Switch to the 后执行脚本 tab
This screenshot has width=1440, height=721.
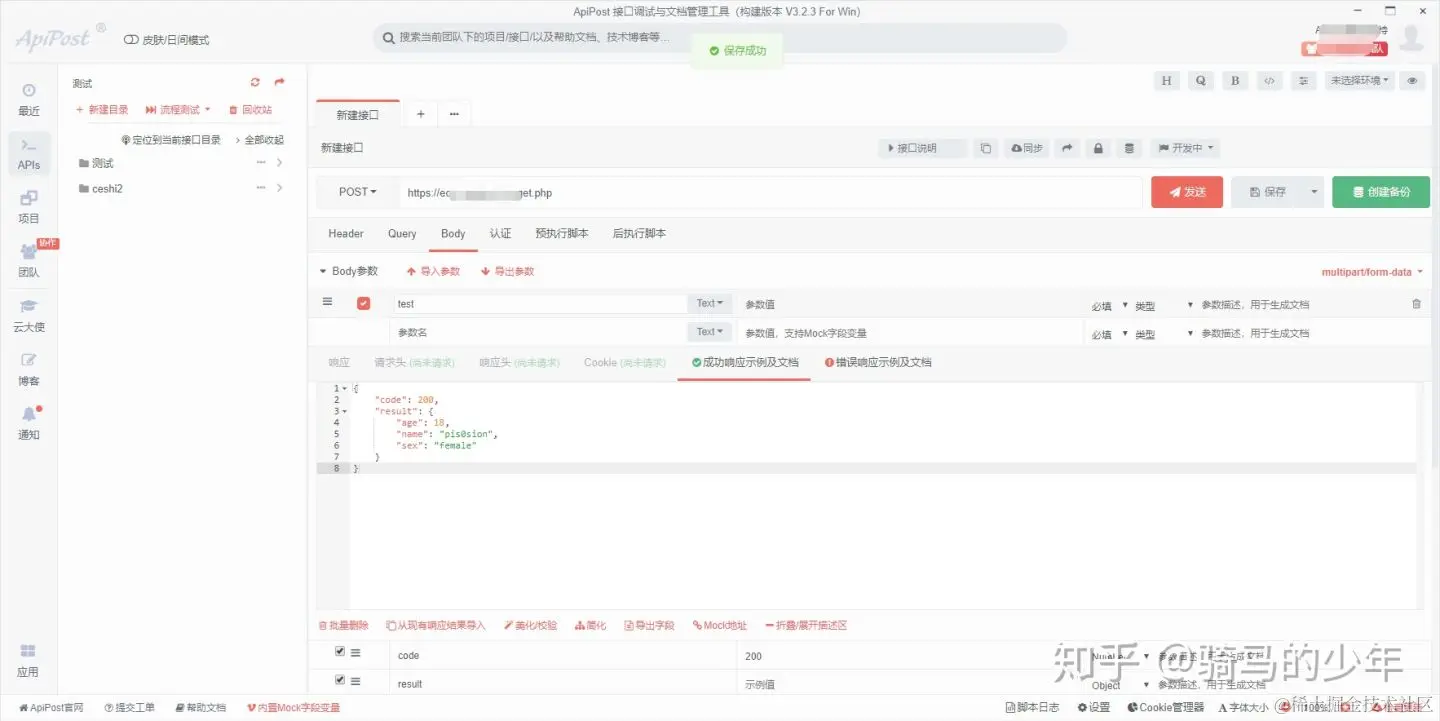pos(639,233)
